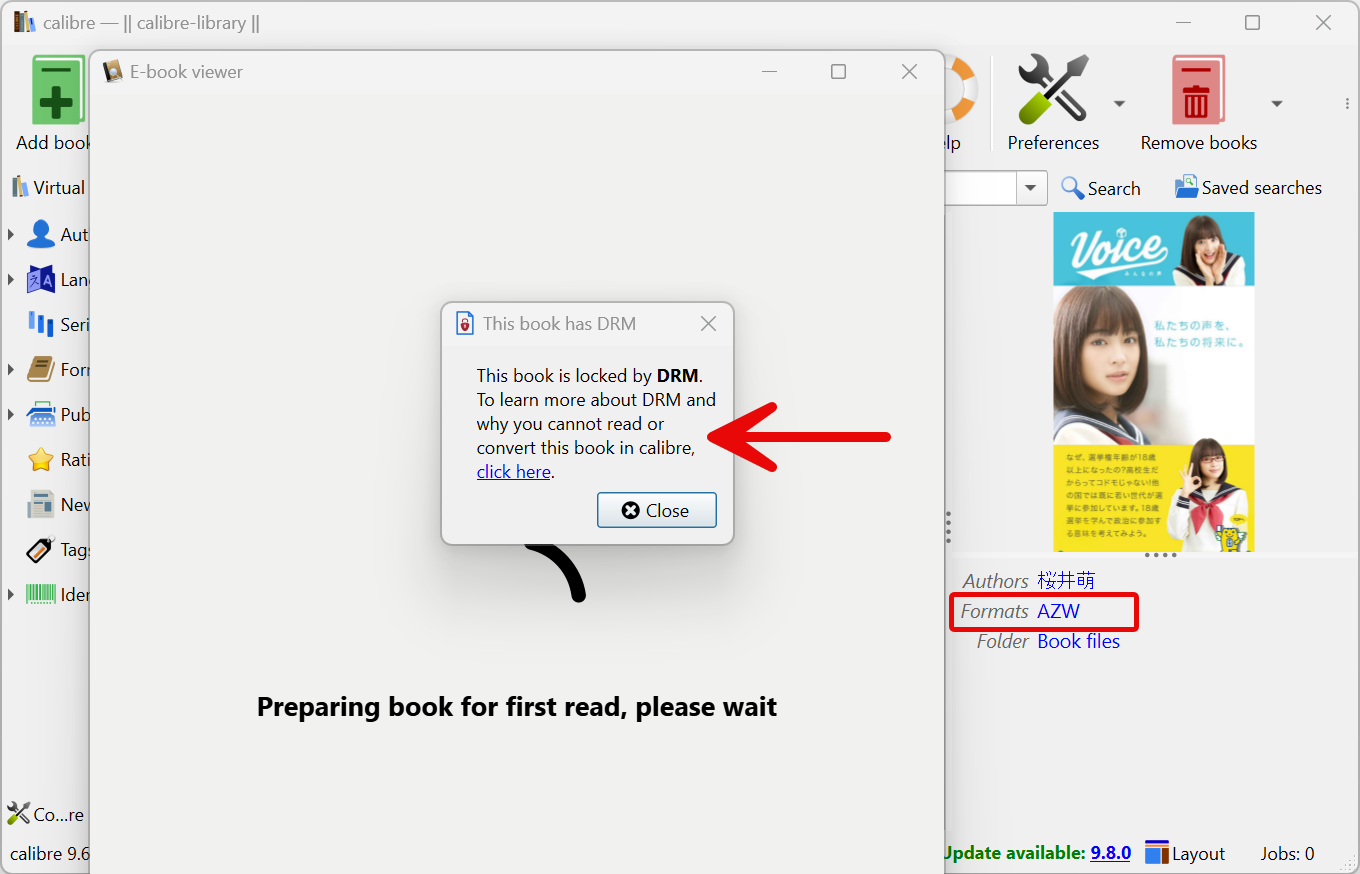Click the Add books toolbar icon
Screen dimensions: 1360x874
tap(58, 90)
